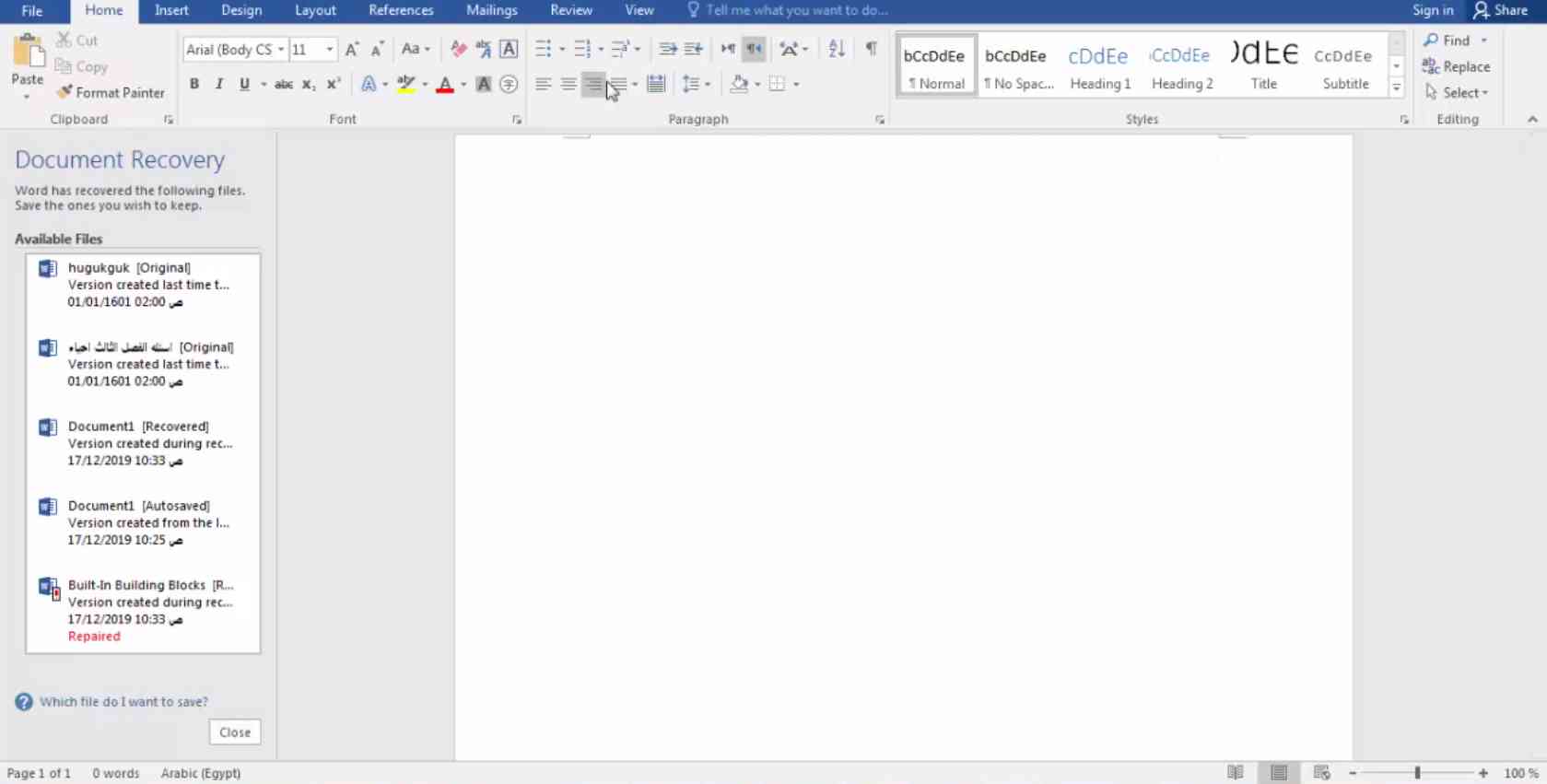The image size is (1547, 784).
Task: Switch to the Layout tab
Action: pos(315,10)
